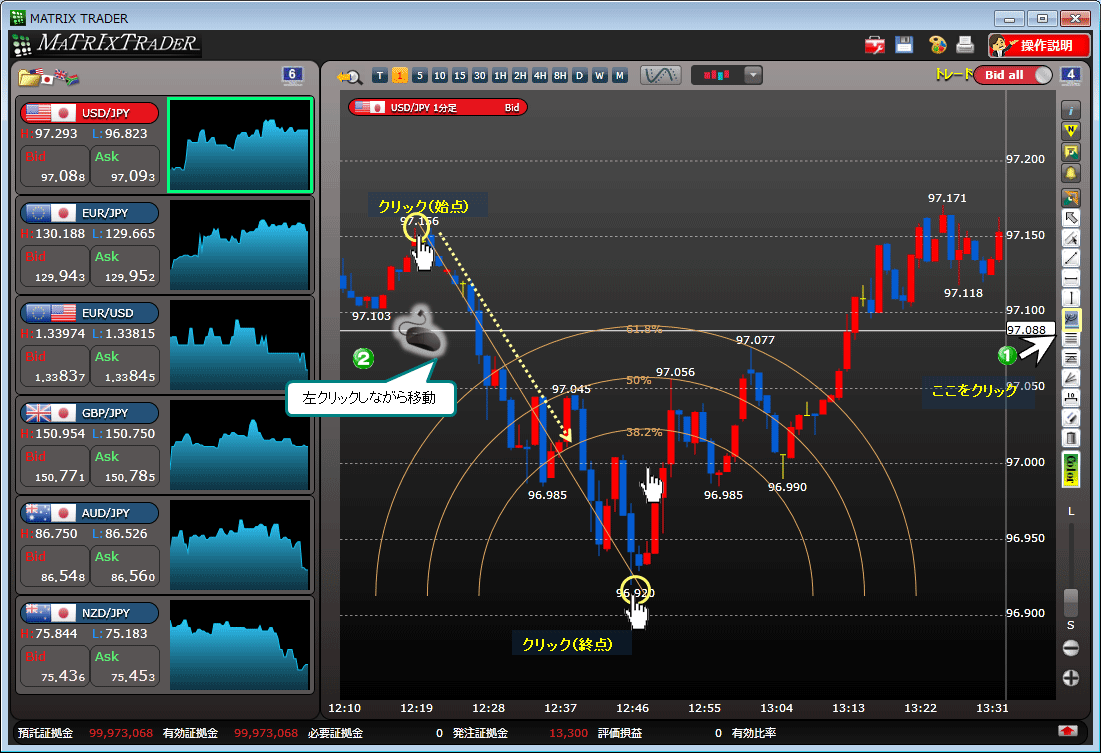Viewport: 1101px width, 753px height.
Task: Click the zoom out minus icon
Action: [x=1070, y=648]
